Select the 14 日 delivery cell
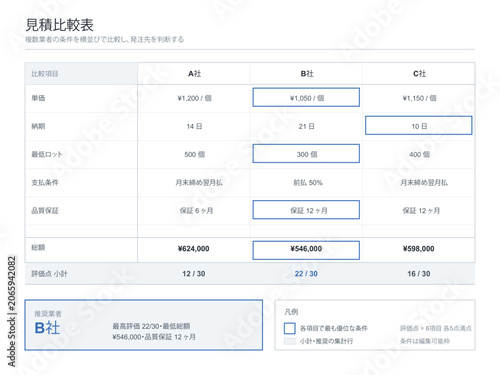 (x=194, y=126)
